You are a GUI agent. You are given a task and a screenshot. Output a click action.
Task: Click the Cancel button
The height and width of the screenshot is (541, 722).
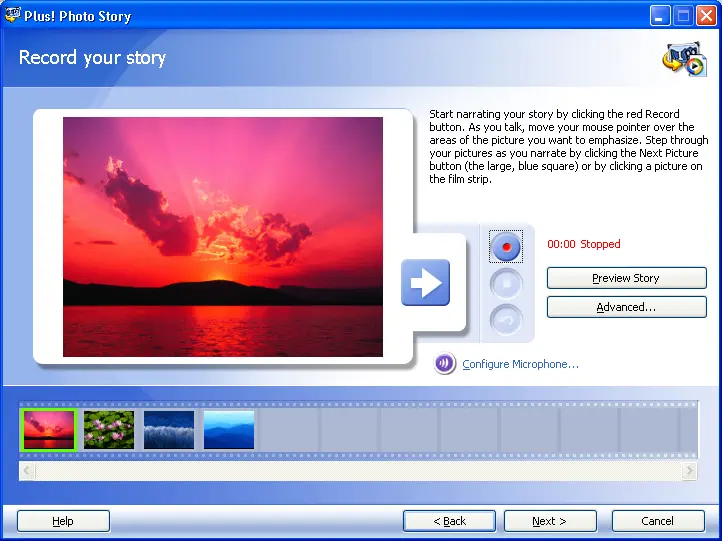[x=657, y=521]
